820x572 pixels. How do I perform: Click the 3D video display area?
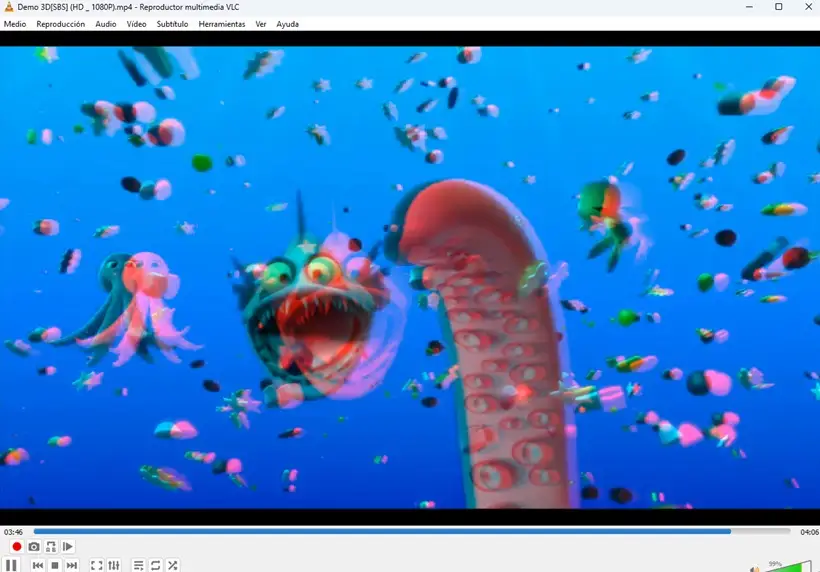(x=410, y=277)
